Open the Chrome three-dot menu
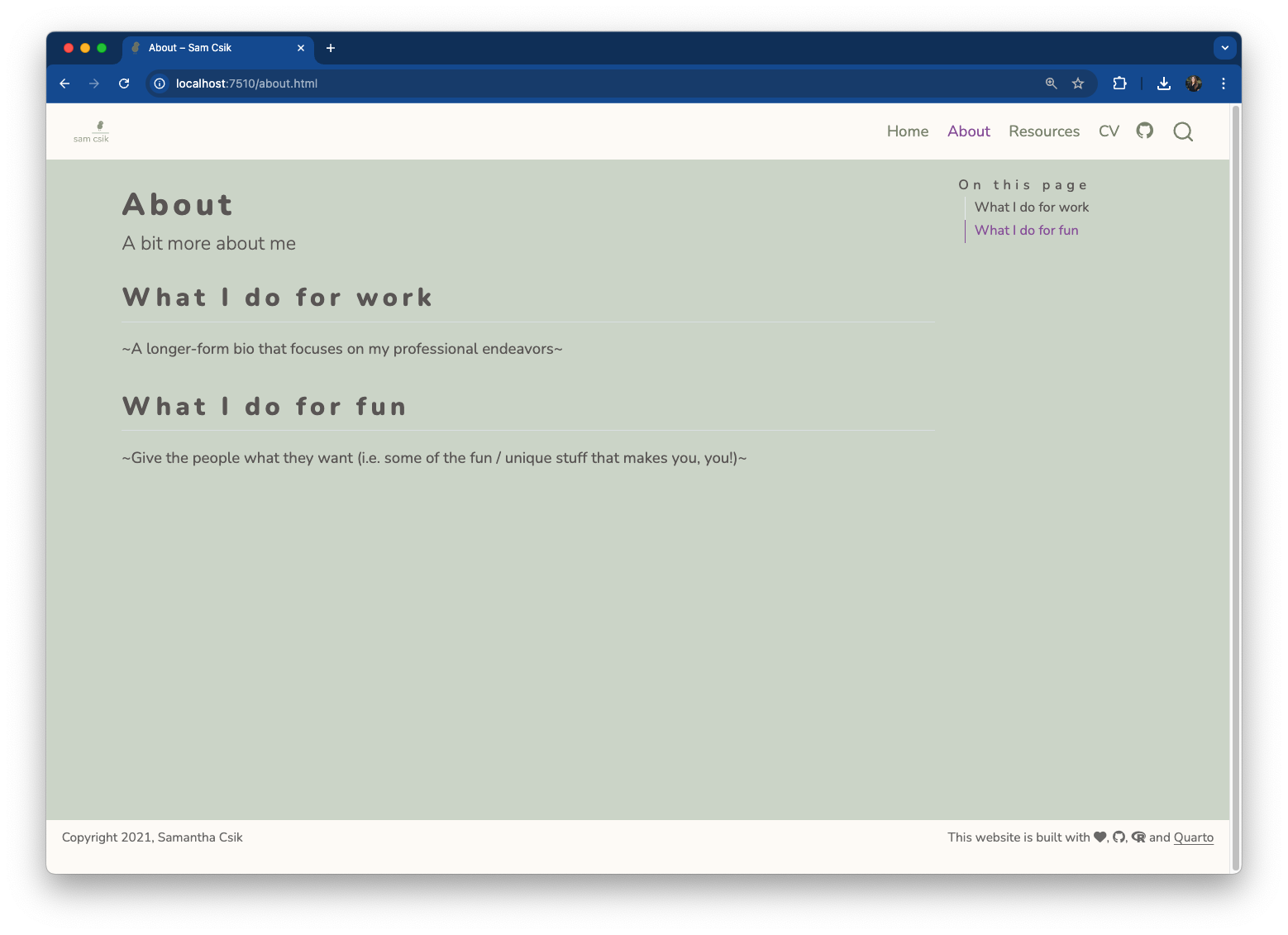 [x=1224, y=83]
